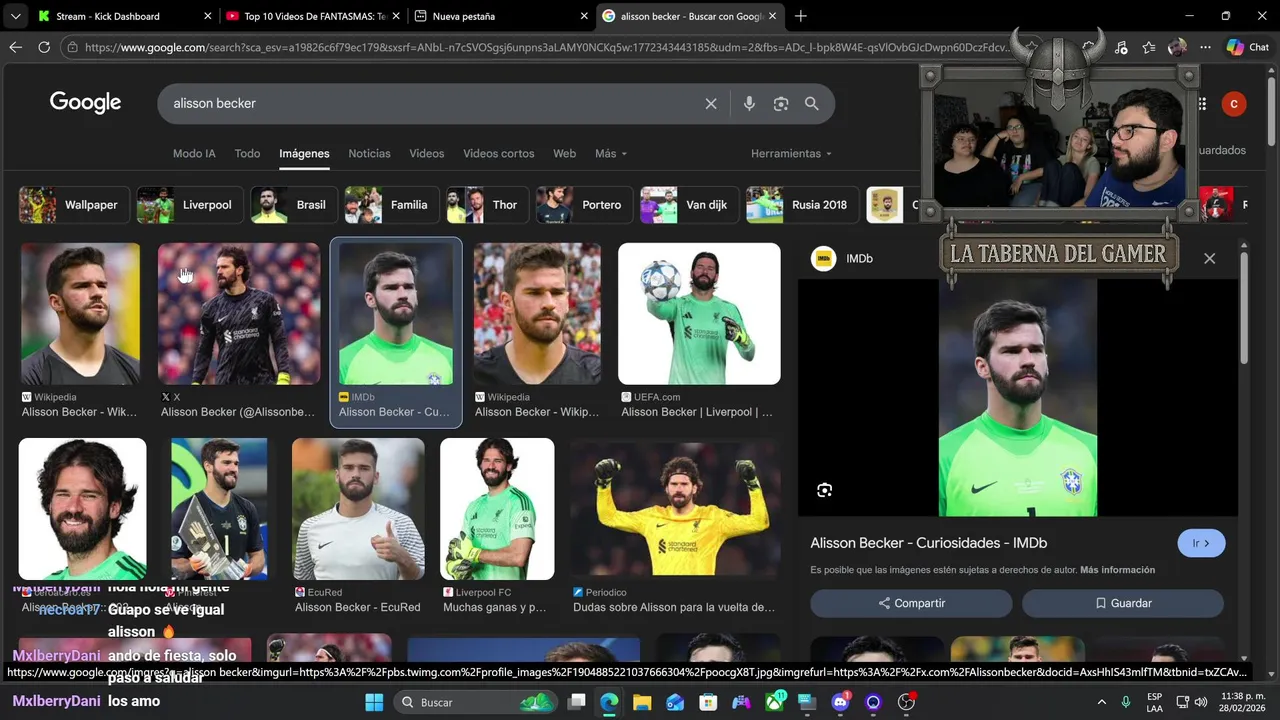Show hidden system tray icons
The height and width of the screenshot is (720, 1280).
(1101, 702)
